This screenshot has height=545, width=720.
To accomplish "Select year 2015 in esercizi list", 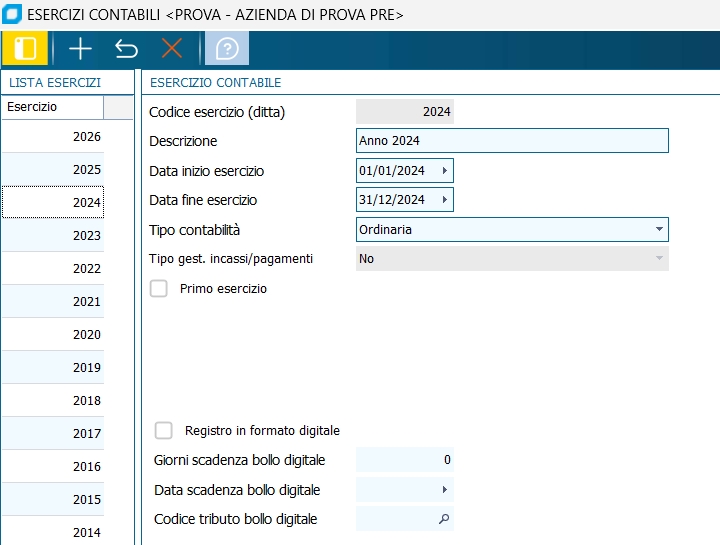I will point(67,500).
